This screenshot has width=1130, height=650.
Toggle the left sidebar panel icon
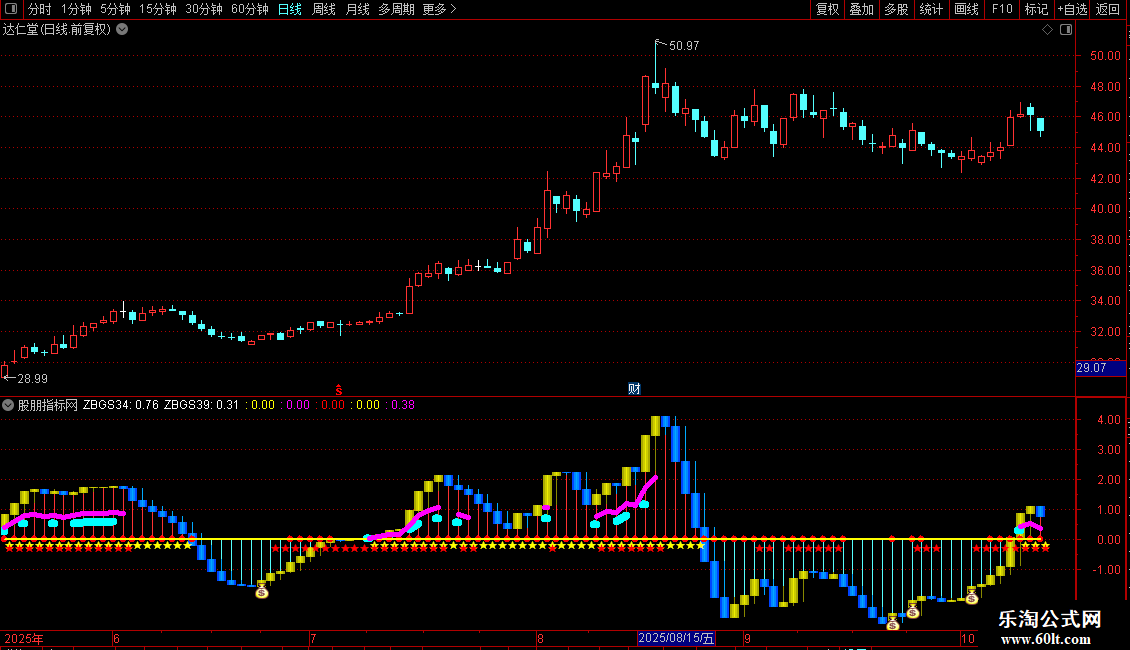[11, 9]
